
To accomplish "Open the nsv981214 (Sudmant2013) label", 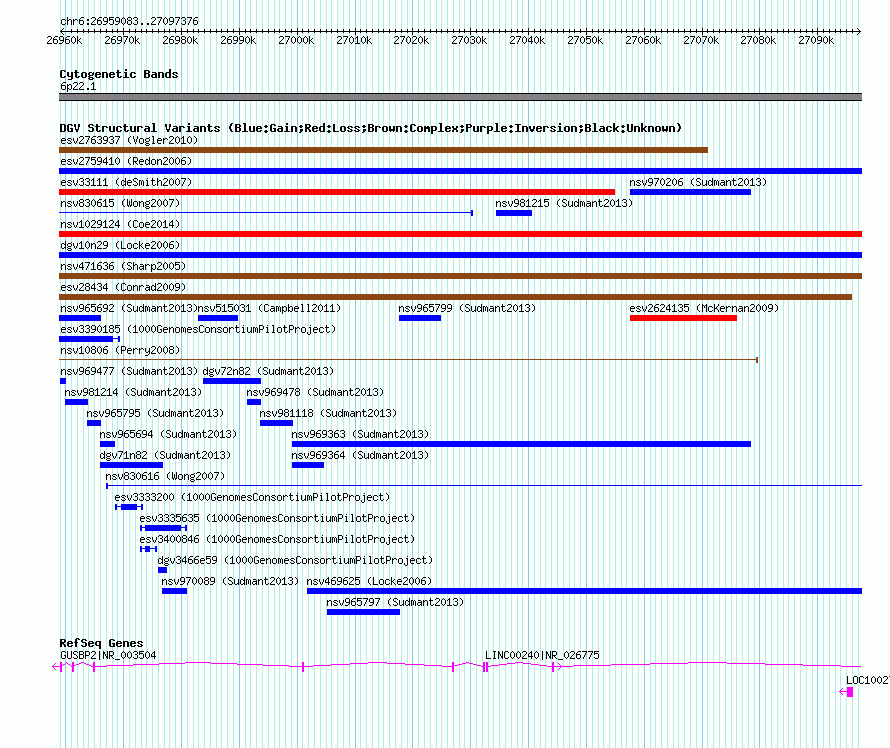I will click(133, 392).
